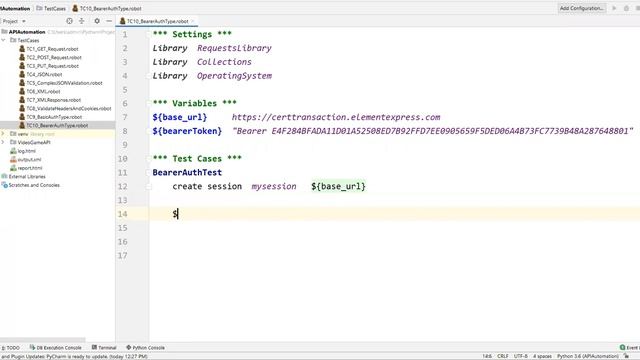The image size is (640, 360).
Task: Click the Python 3.6 interpreter selector
Action: [588, 356]
